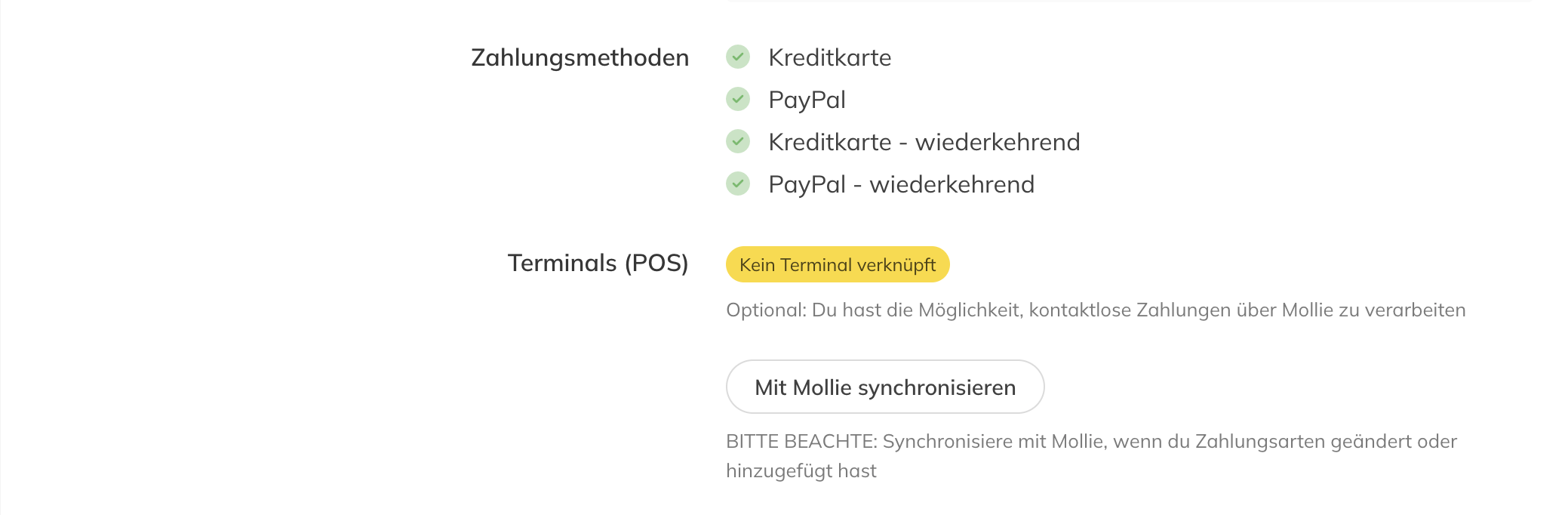Screen dimensions: 1568x515
Task: Click the word 'wiederkehrend' after Kreditkarte
Action: 998,142
